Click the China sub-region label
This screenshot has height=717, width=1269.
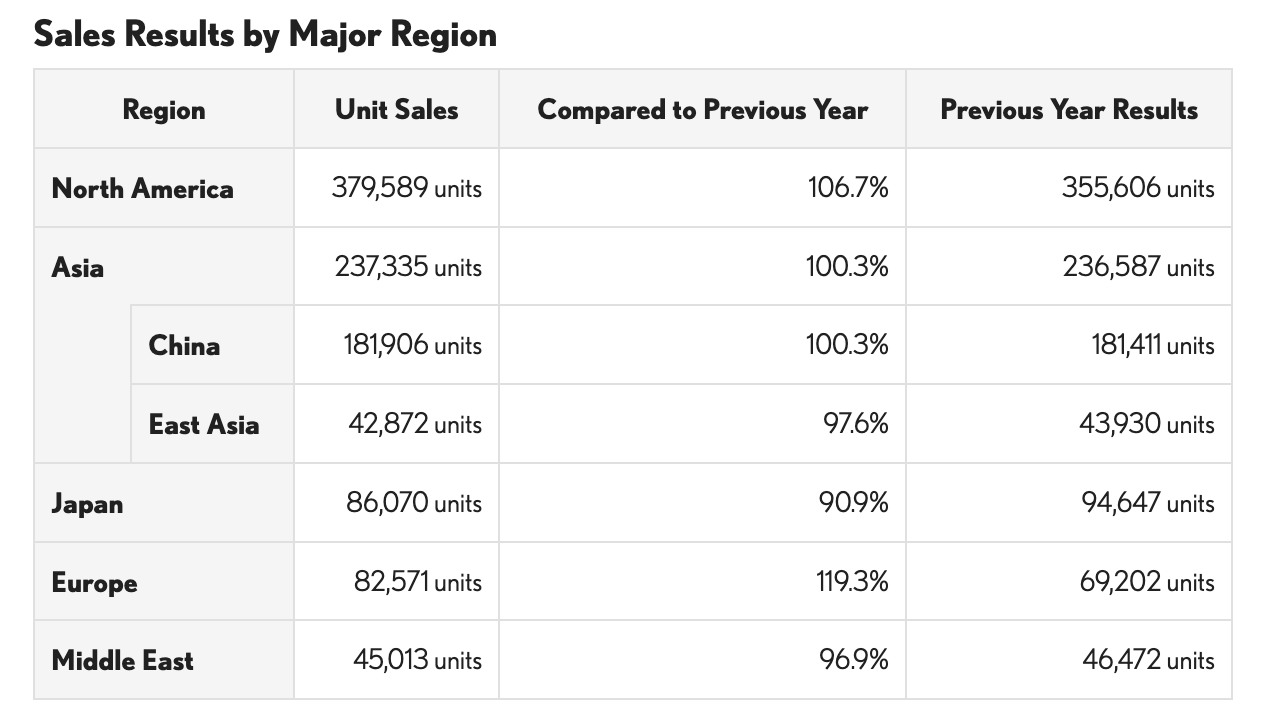[x=185, y=346]
